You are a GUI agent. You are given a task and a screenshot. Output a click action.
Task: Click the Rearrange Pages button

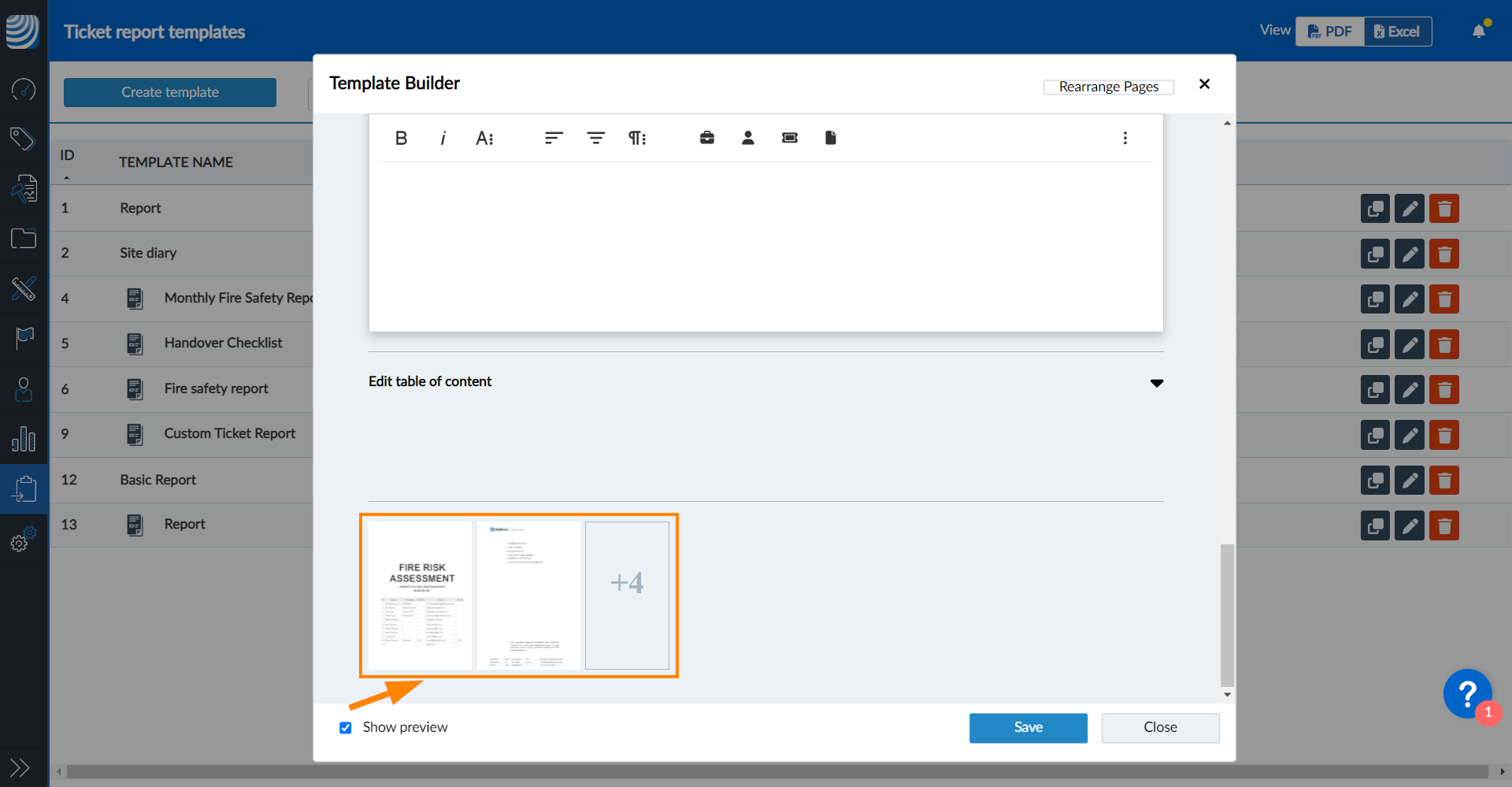1108,87
